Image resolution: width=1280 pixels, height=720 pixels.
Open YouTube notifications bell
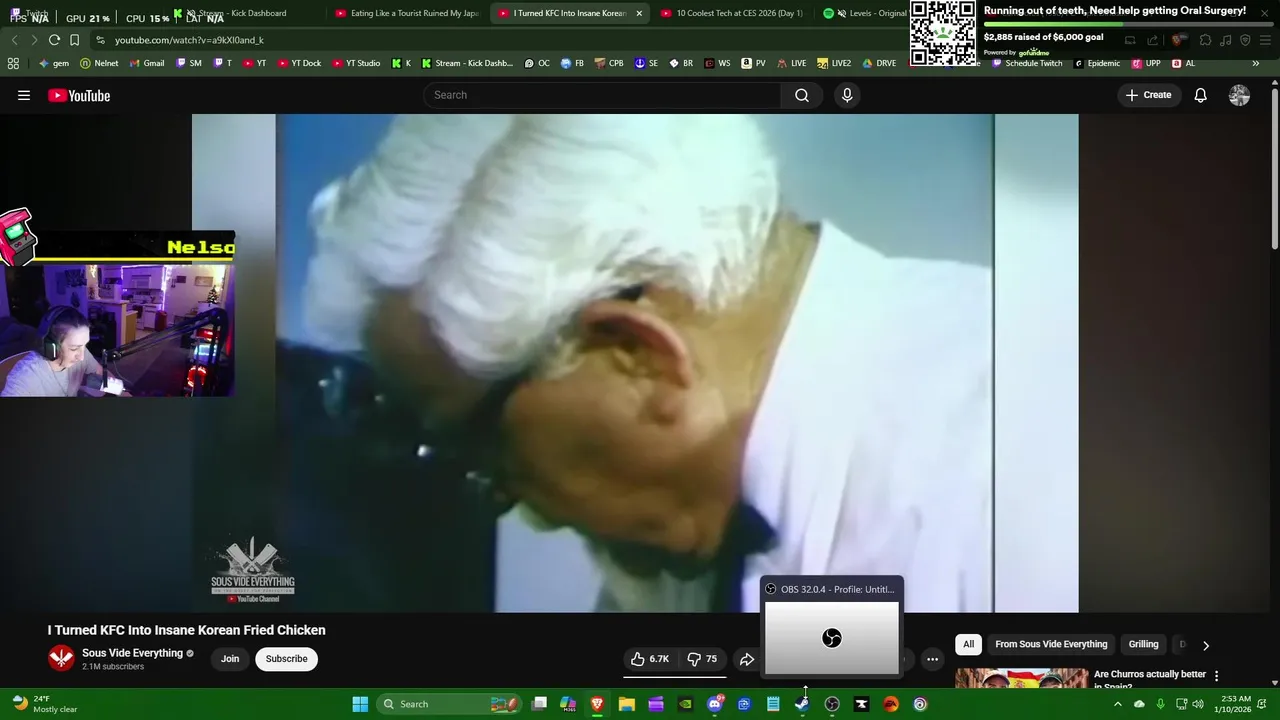1200,95
